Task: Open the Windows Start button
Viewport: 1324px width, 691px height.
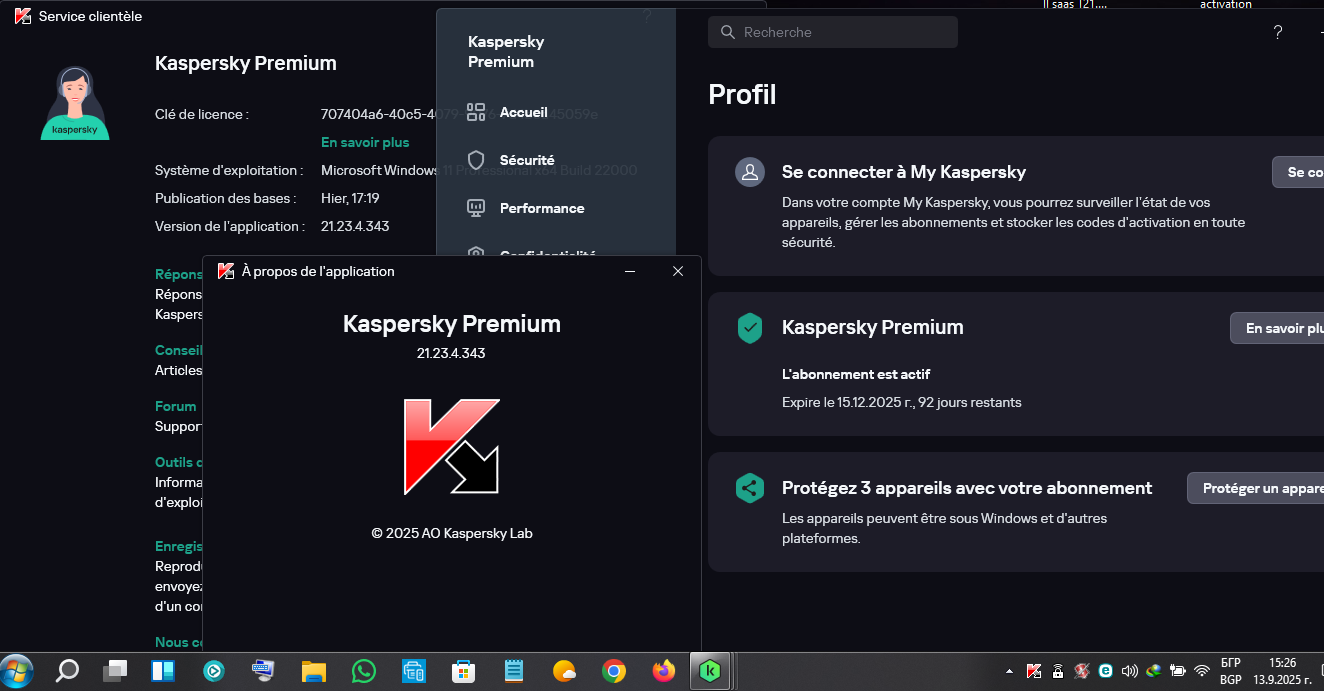Action: click(17, 670)
